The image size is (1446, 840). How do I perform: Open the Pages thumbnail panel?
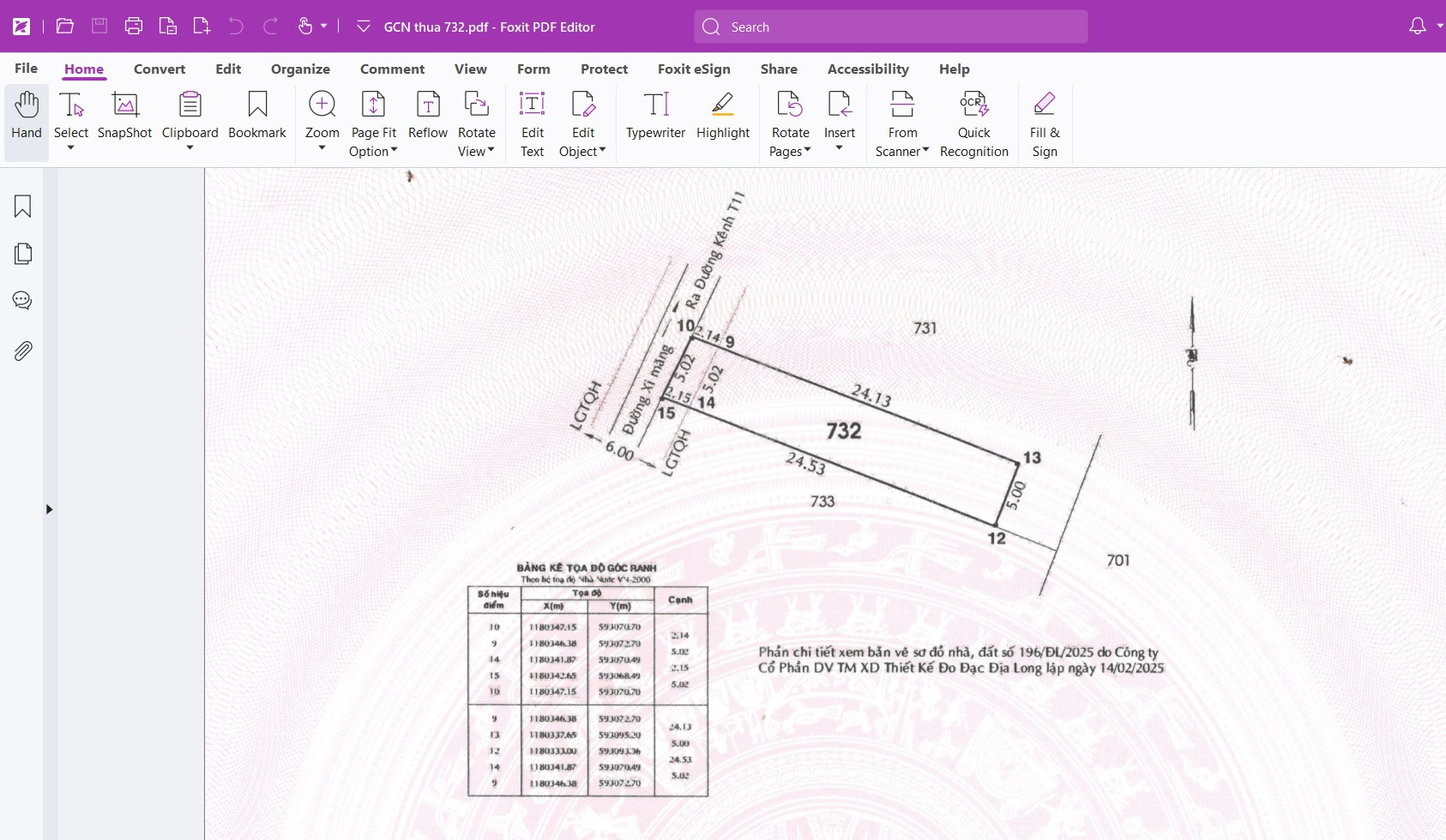[x=23, y=254]
